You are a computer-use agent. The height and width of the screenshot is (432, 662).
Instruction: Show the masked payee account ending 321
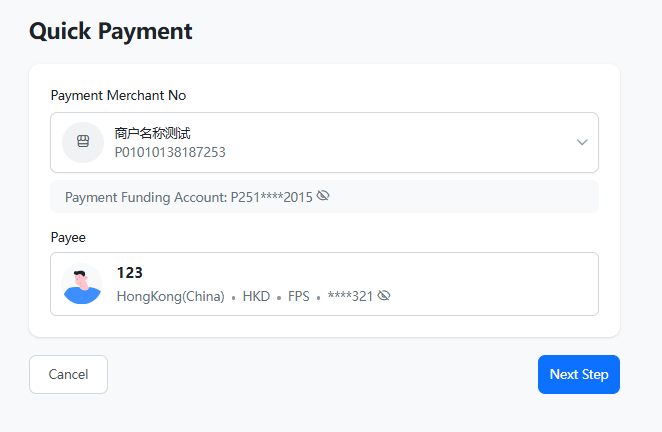pyautogui.click(x=384, y=296)
